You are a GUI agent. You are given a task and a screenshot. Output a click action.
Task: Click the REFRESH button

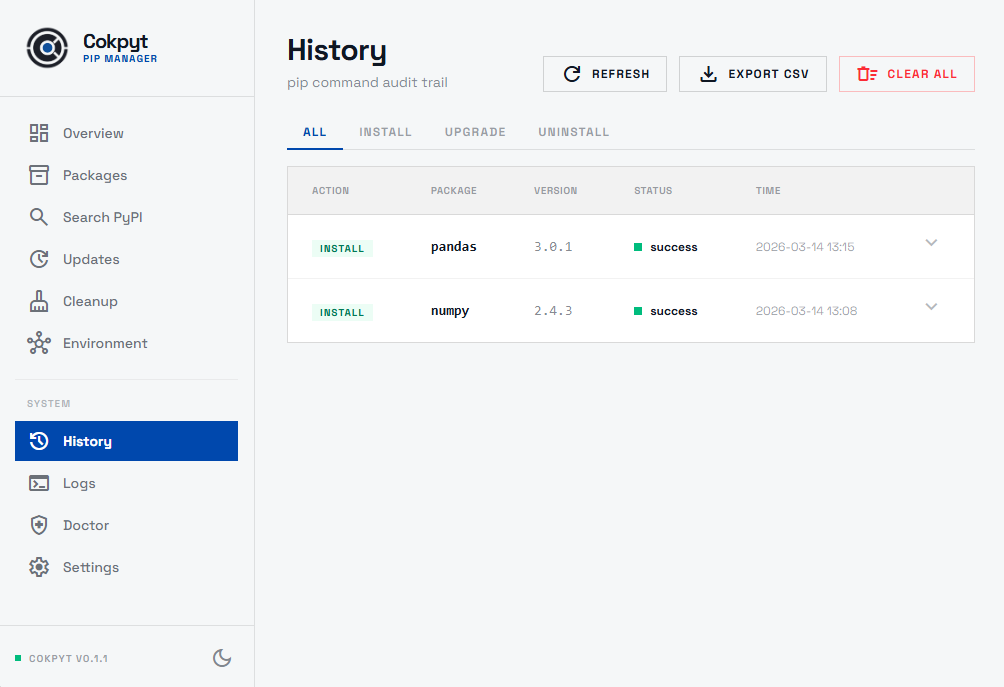pyautogui.click(x=604, y=73)
